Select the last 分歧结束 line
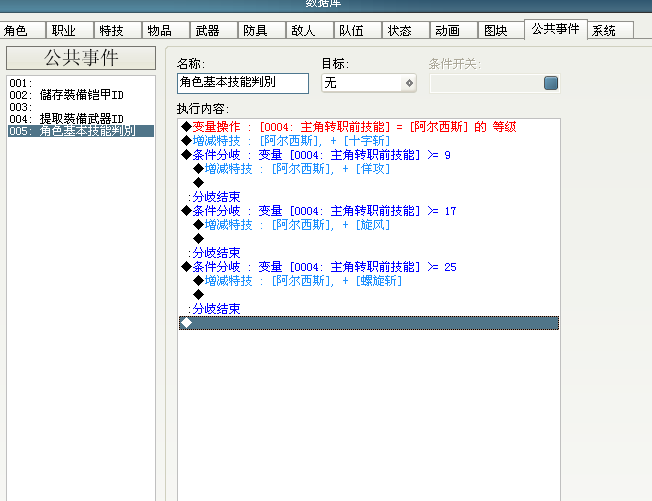652x501 pixels. click(x=368, y=308)
